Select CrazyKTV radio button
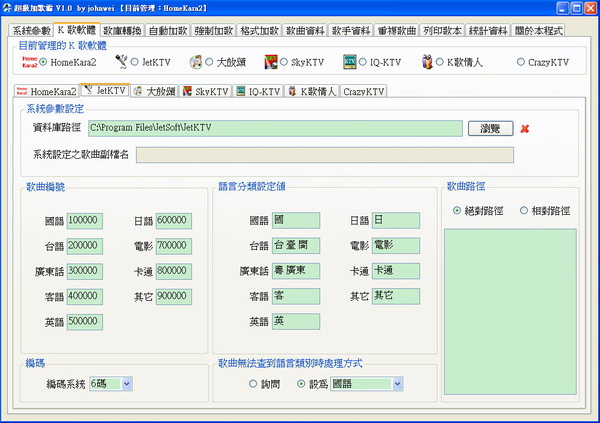 (520, 62)
